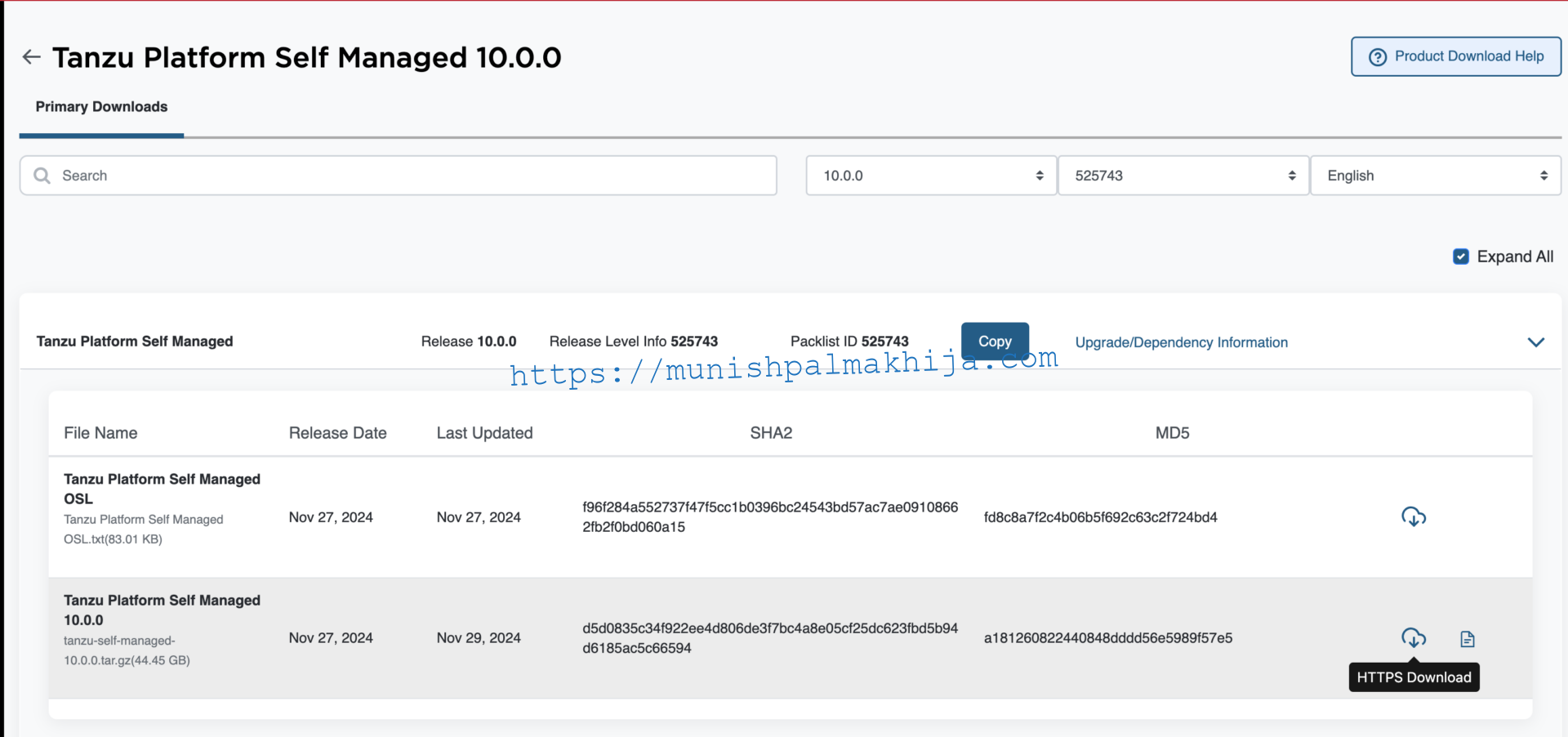This screenshot has height=737, width=1568.
Task: Click the search magnifier icon
Action: (x=42, y=175)
